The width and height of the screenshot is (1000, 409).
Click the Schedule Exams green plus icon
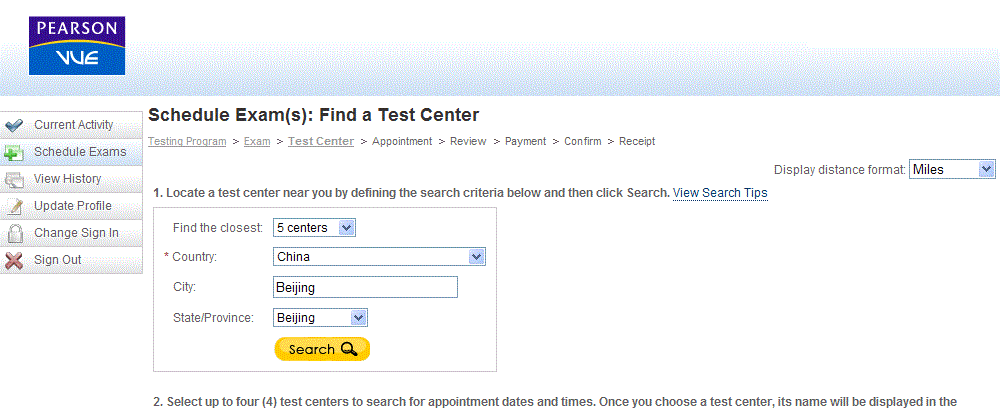13,152
